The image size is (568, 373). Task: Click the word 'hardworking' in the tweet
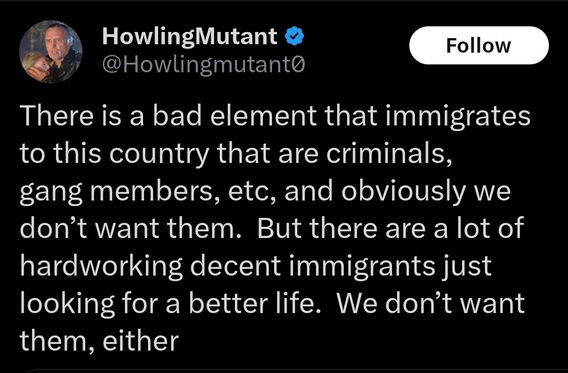pos(101,267)
